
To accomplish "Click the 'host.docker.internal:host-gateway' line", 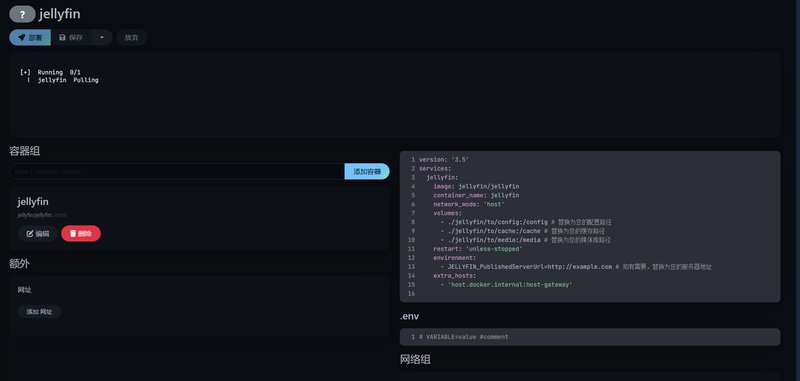I will coord(506,285).
